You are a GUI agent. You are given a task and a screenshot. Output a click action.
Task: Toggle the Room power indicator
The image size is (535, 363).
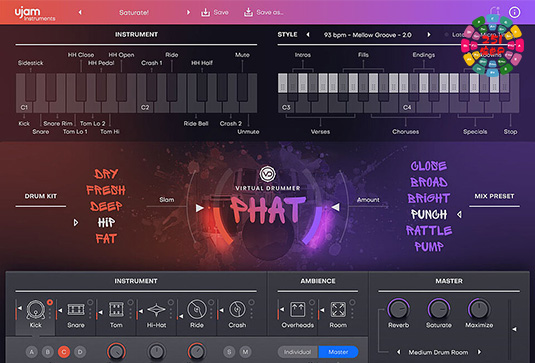[352, 302]
